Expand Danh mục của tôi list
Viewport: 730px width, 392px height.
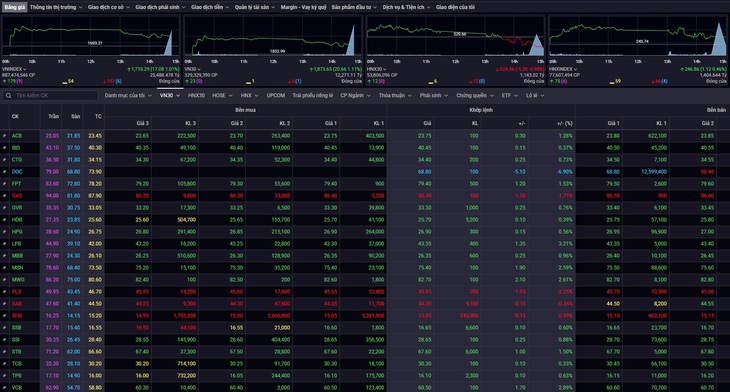tap(128, 95)
